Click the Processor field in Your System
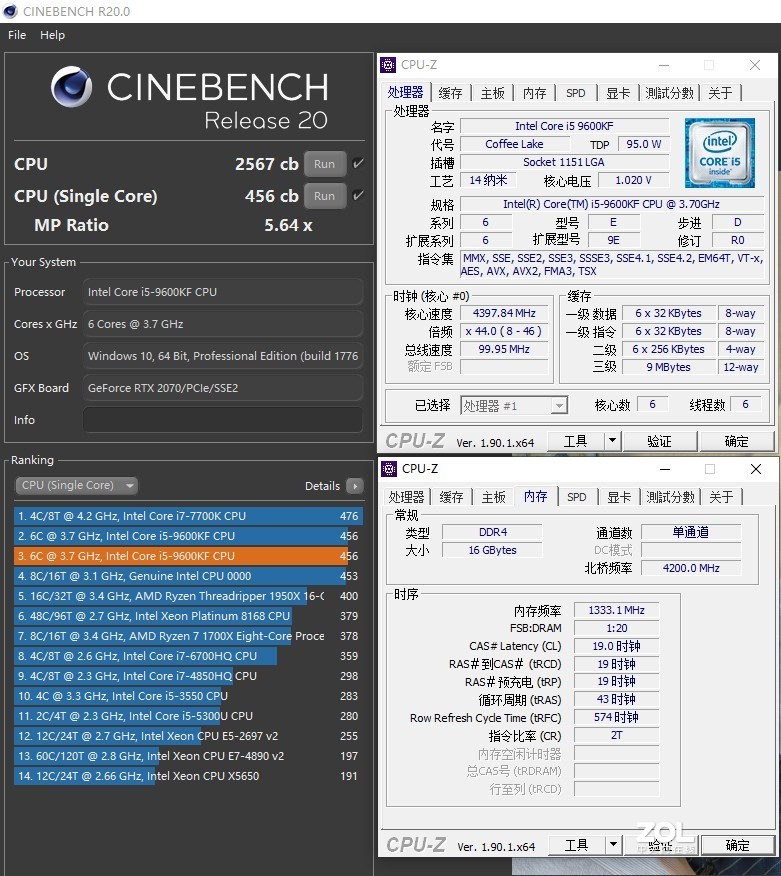The image size is (781, 876). (x=223, y=292)
